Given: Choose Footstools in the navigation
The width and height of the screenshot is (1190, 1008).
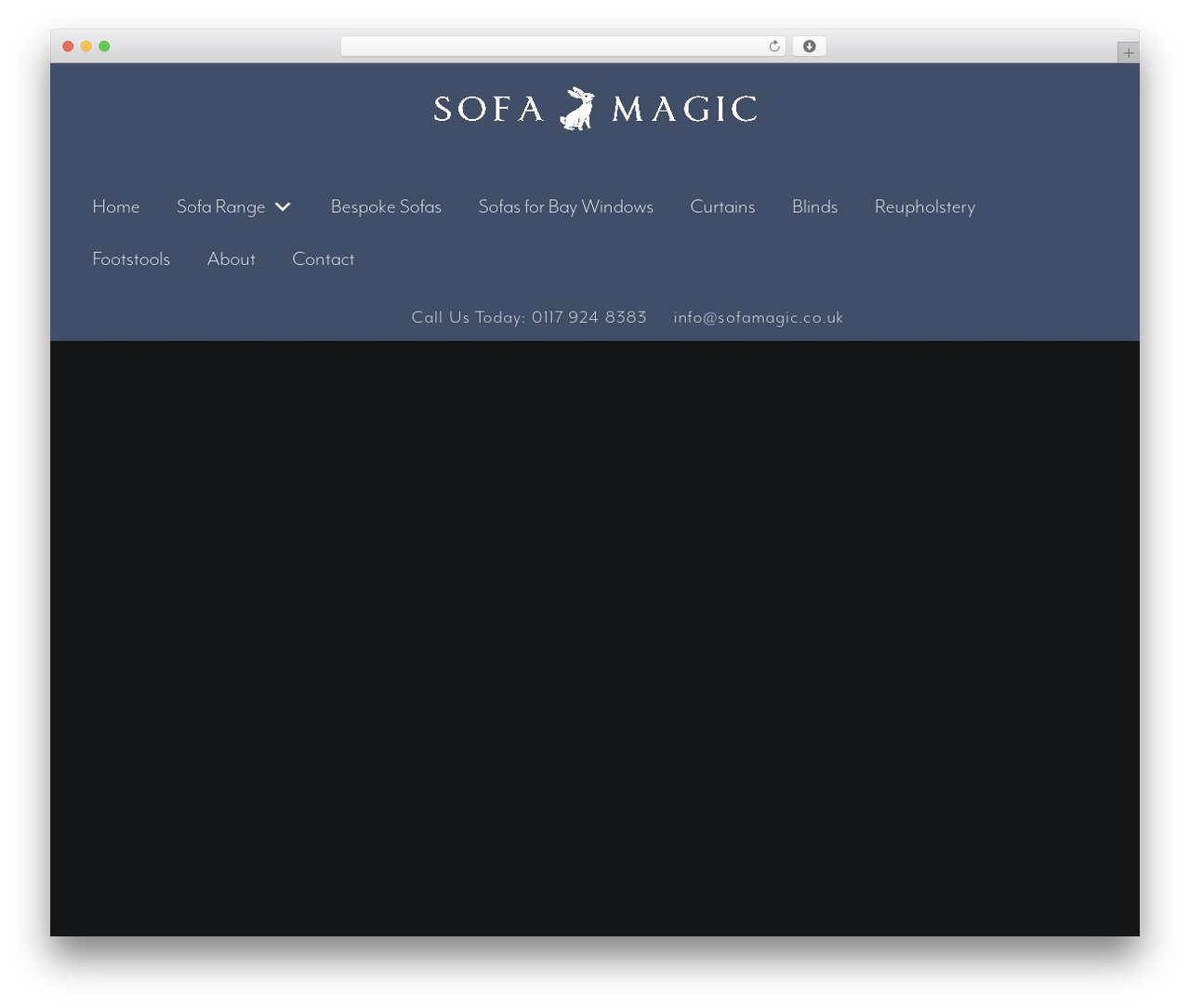Looking at the screenshot, I should coord(131,259).
